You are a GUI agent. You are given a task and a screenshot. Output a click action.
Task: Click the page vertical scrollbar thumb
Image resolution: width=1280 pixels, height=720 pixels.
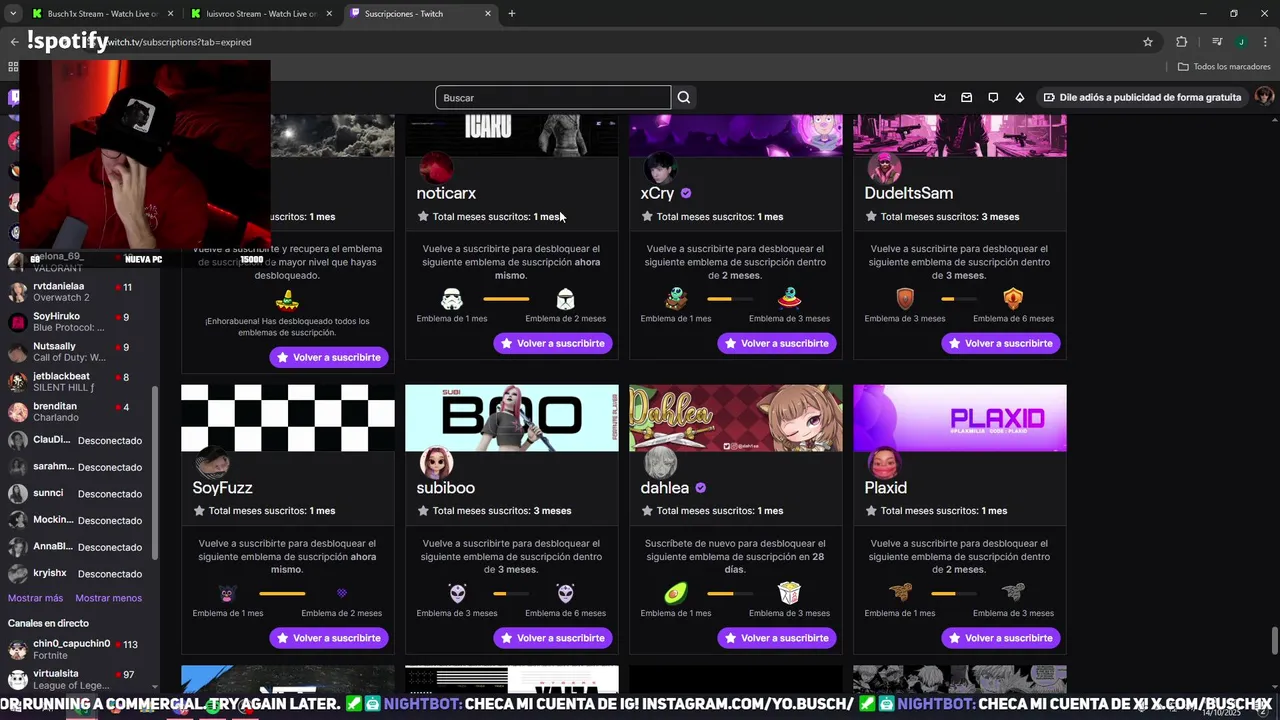tap(1274, 640)
